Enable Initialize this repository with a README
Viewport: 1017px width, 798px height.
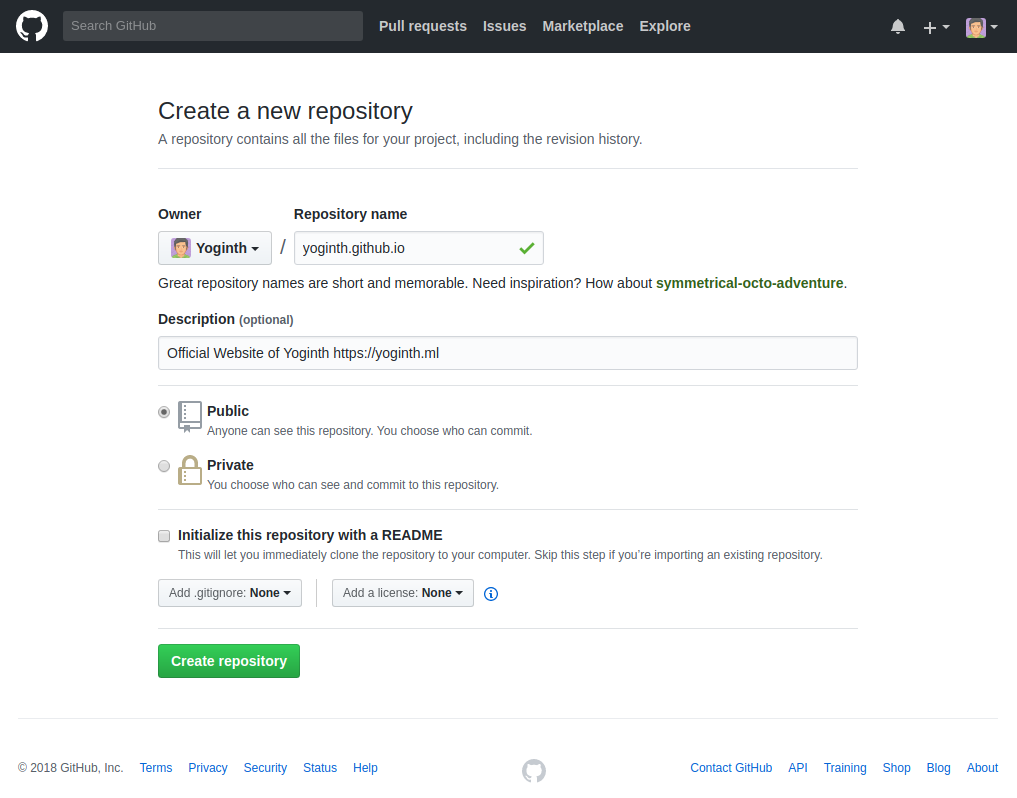click(164, 536)
